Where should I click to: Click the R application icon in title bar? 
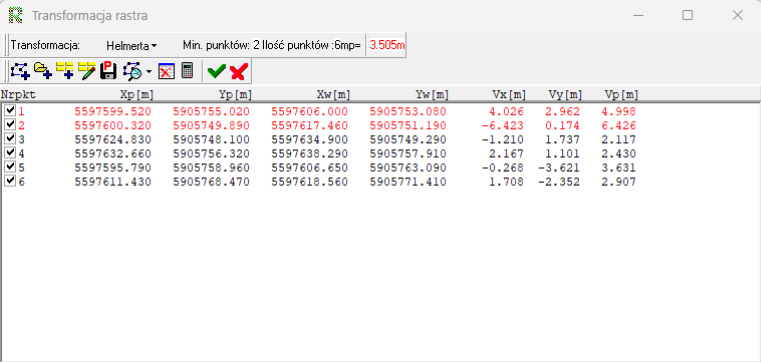(x=16, y=16)
